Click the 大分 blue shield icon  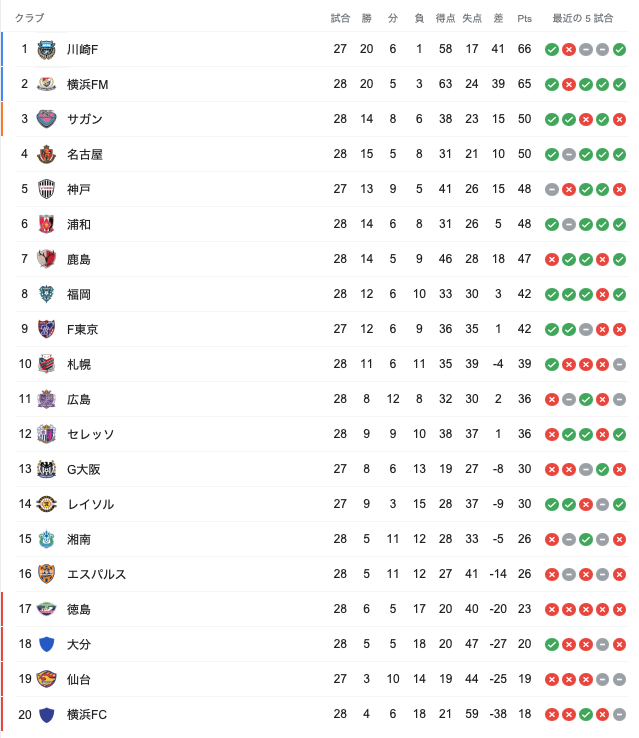click(x=46, y=644)
